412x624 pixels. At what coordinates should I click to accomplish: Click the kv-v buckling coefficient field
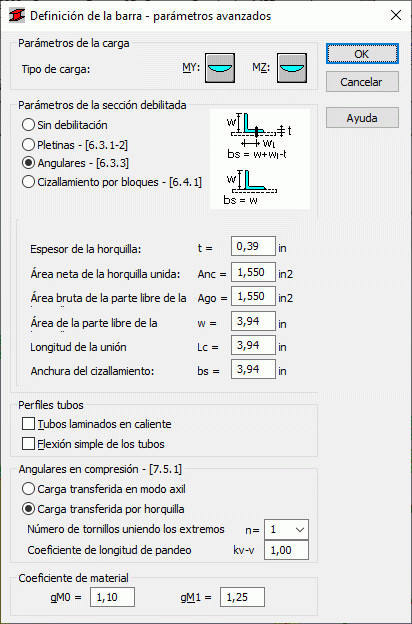point(286,550)
